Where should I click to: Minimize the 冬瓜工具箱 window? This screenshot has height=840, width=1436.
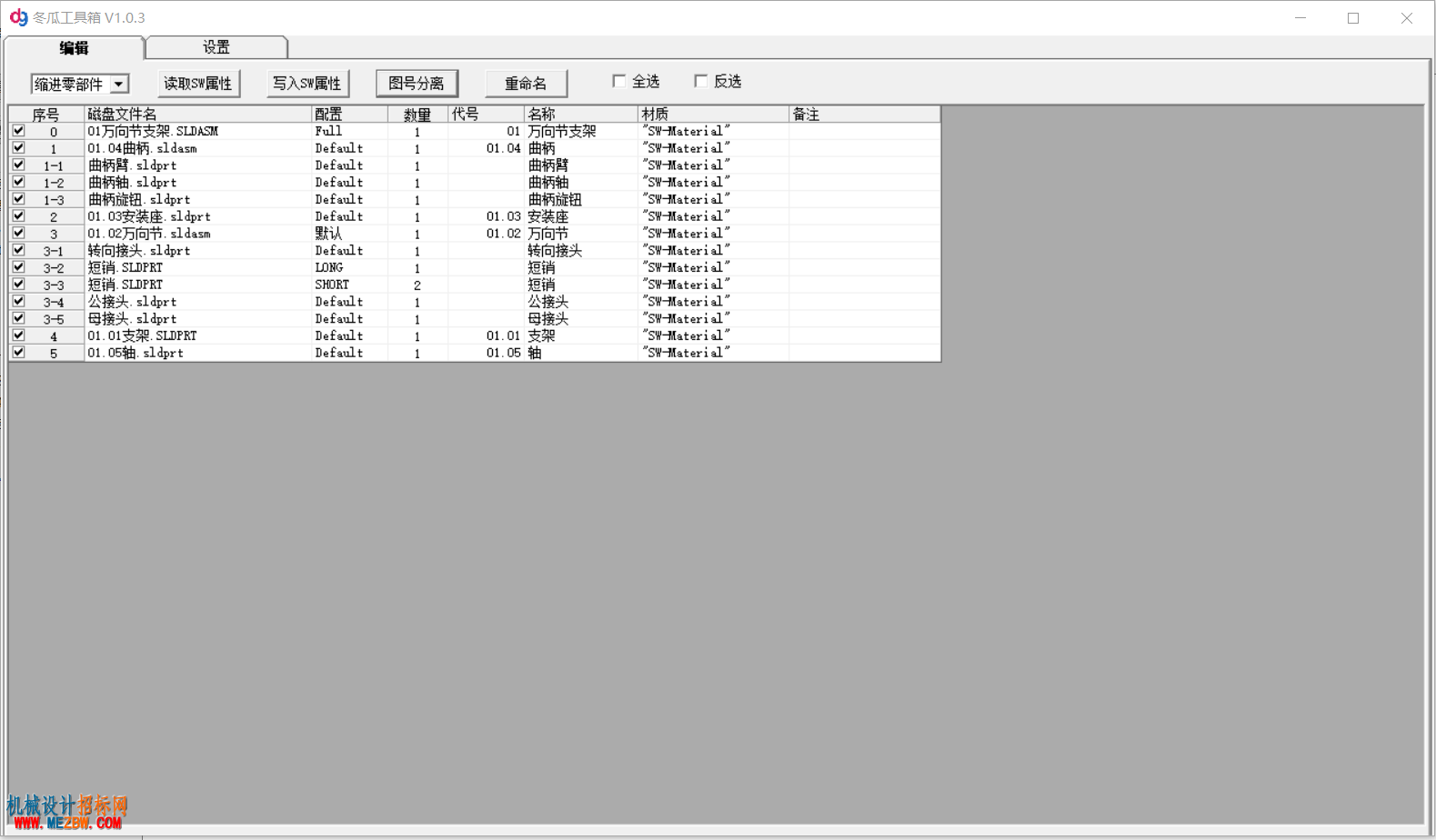tap(1300, 17)
